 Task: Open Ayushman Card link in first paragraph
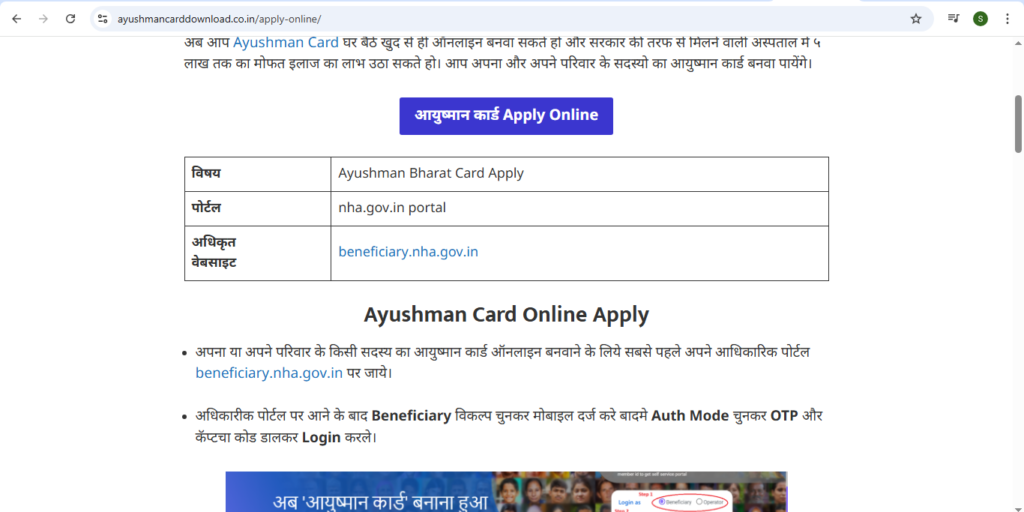[x=286, y=42]
